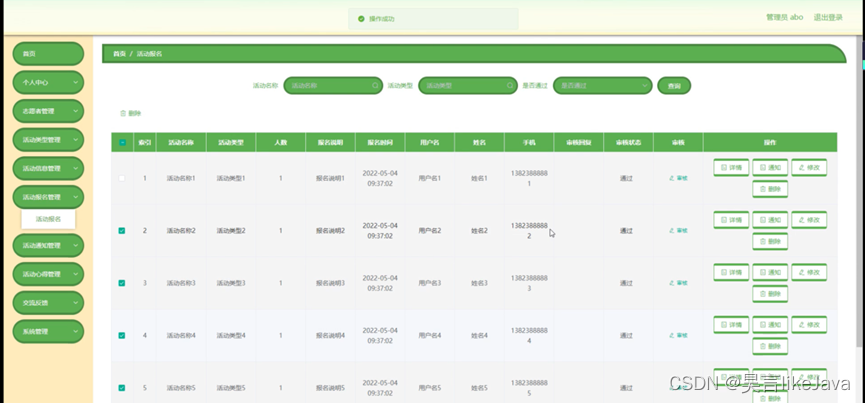Open 详情 for the 活动名称1 row
The width and height of the screenshot is (865, 403).
(x=731, y=167)
